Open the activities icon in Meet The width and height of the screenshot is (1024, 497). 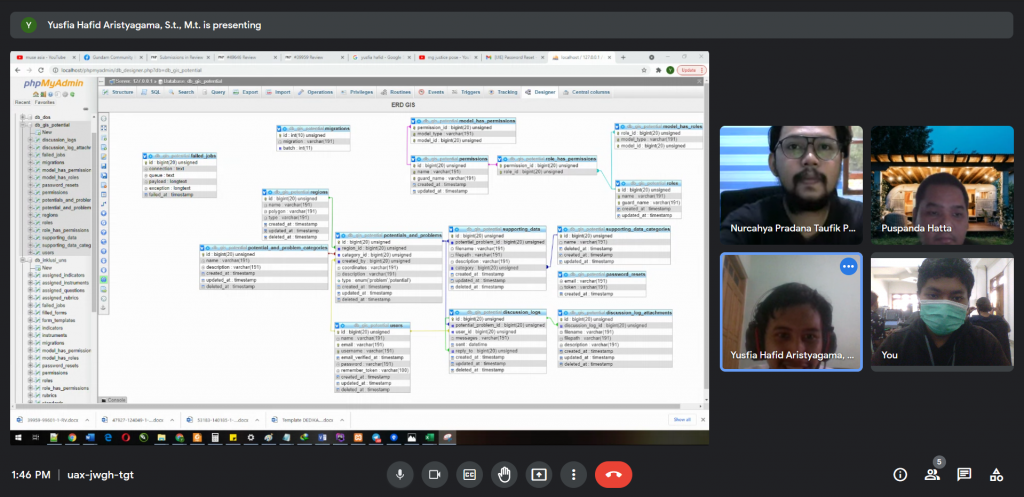tap(996, 475)
